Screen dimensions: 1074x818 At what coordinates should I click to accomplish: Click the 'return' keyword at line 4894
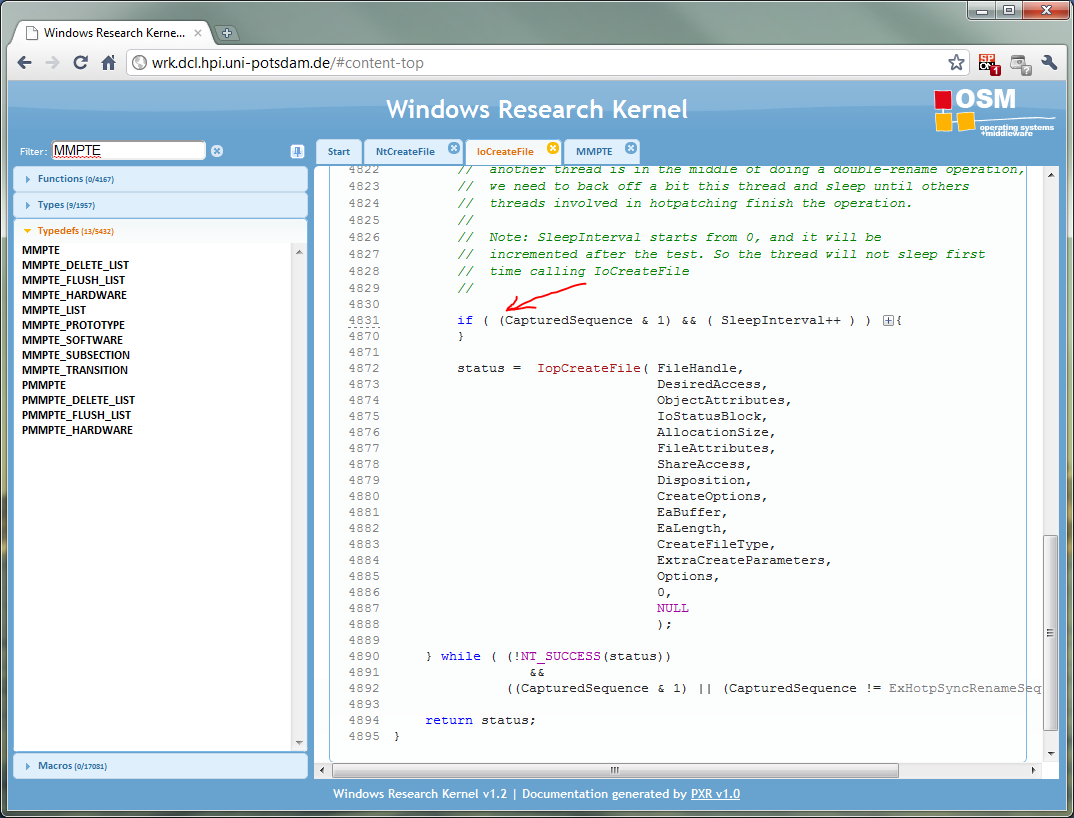pos(449,720)
